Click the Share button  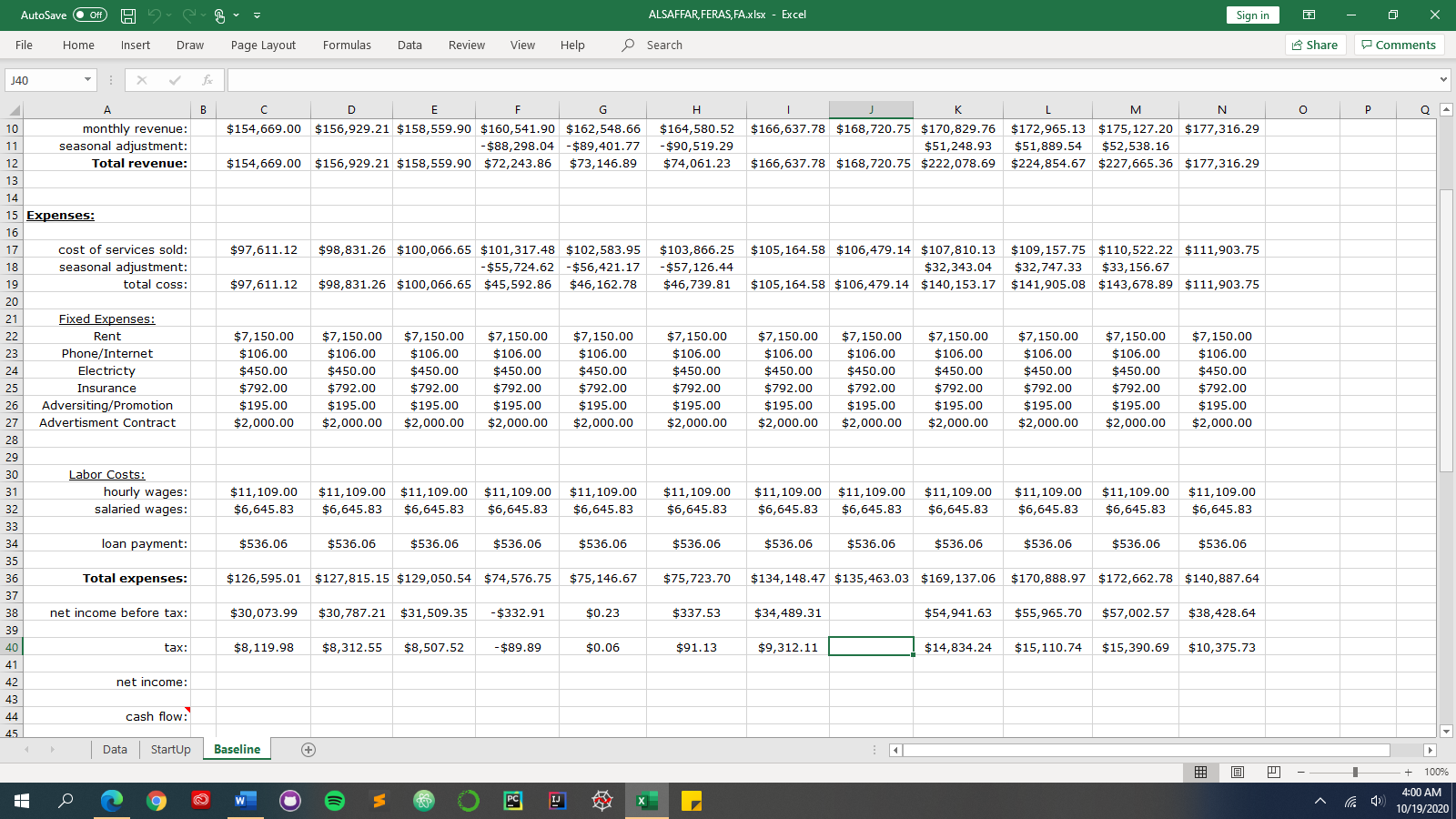tap(1315, 45)
